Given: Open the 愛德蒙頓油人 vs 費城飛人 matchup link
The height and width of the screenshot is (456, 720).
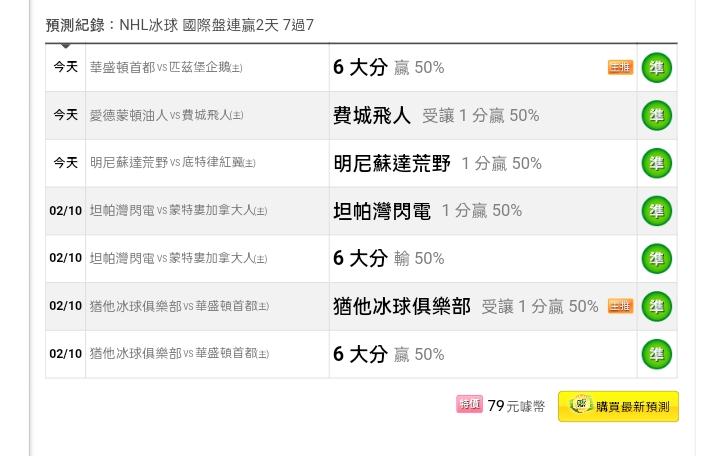Looking at the screenshot, I should [x=166, y=116].
